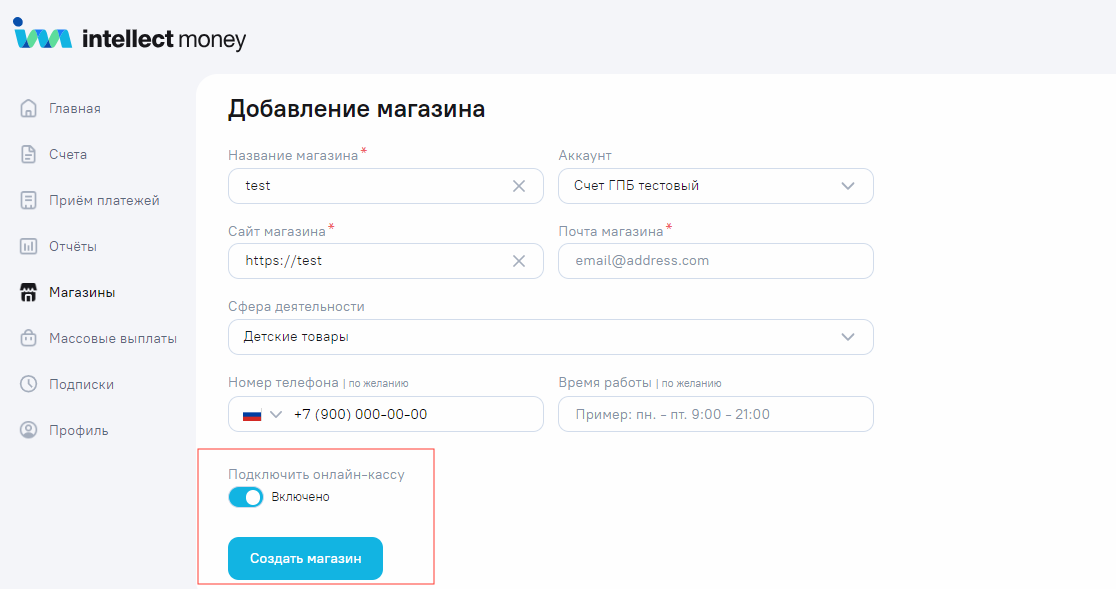Click the Профиль user icon
1116x589 pixels.
pos(29,430)
